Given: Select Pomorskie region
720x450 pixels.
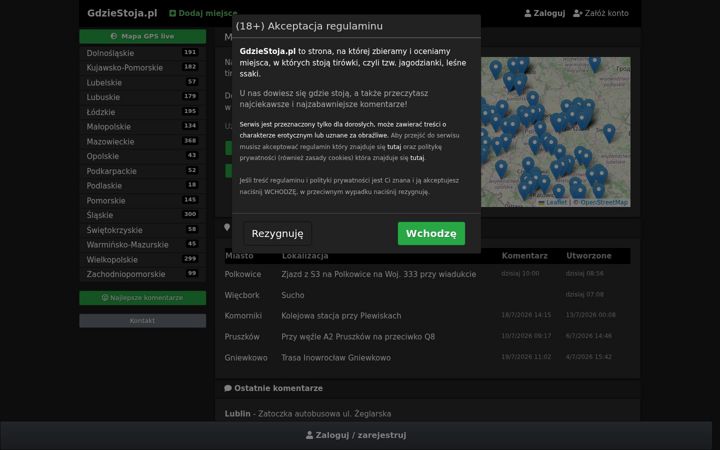Looking at the screenshot, I should click(x=143, y=200).
